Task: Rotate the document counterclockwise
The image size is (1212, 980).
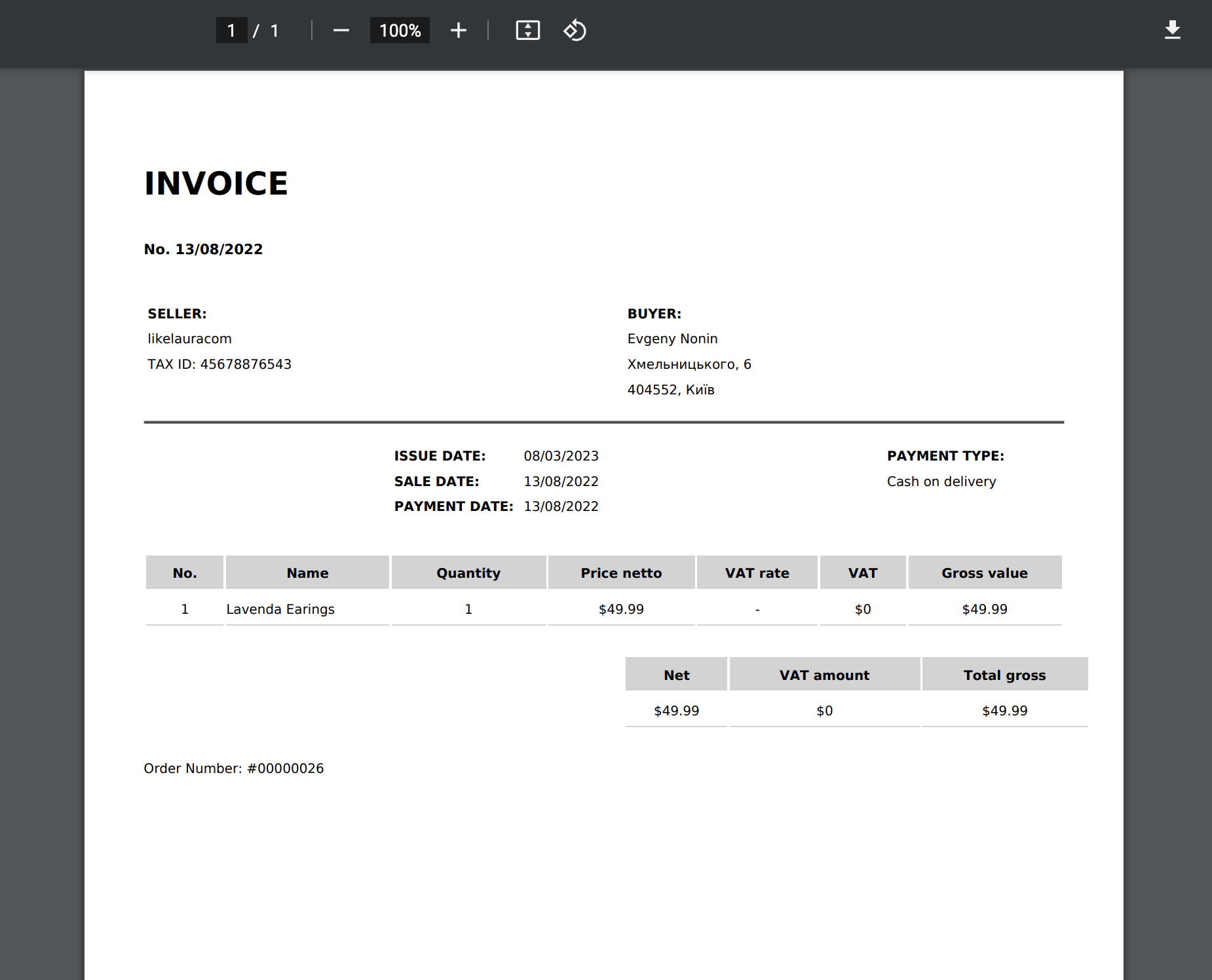Action: click(575, 31)
